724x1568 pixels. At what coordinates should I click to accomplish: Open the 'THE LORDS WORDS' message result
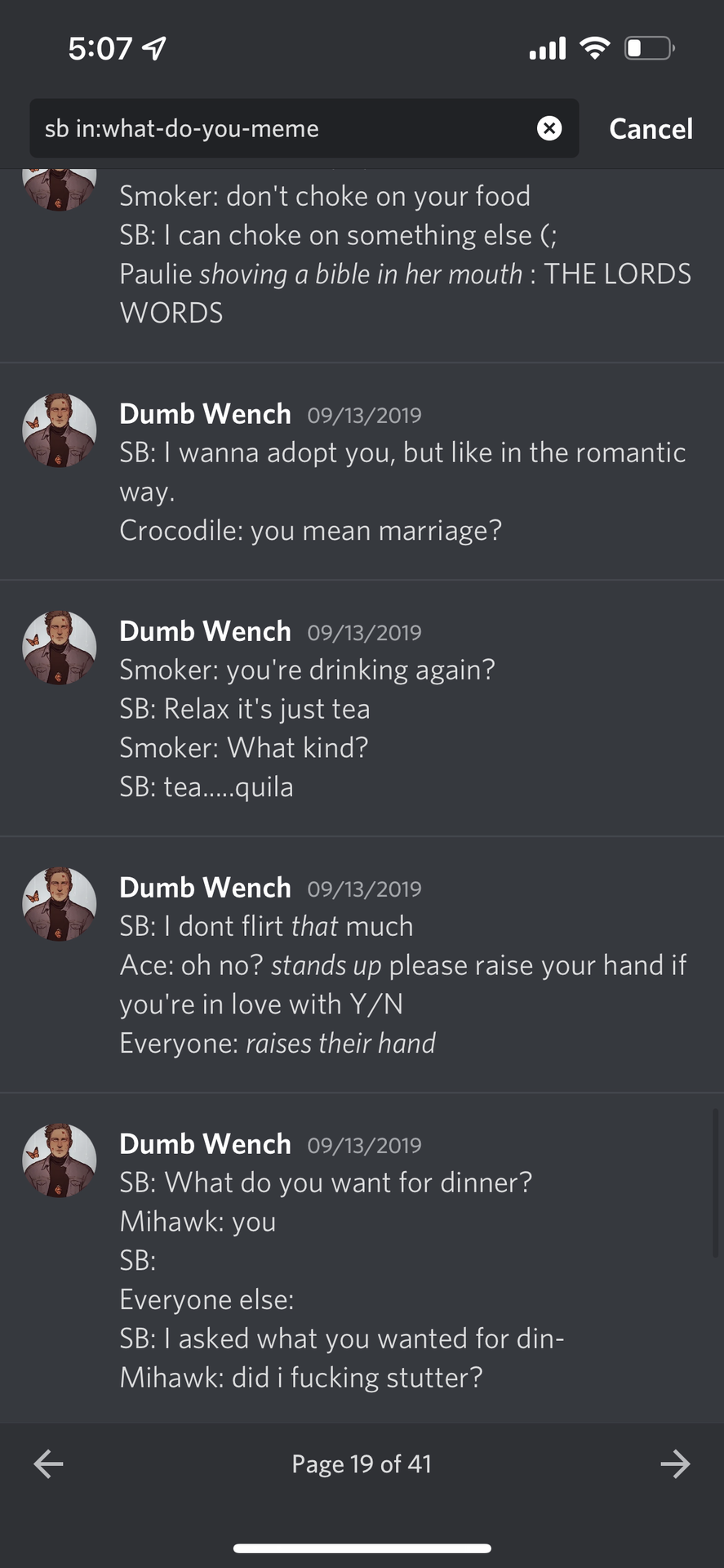pyautogui.click(x=405, y=274)
